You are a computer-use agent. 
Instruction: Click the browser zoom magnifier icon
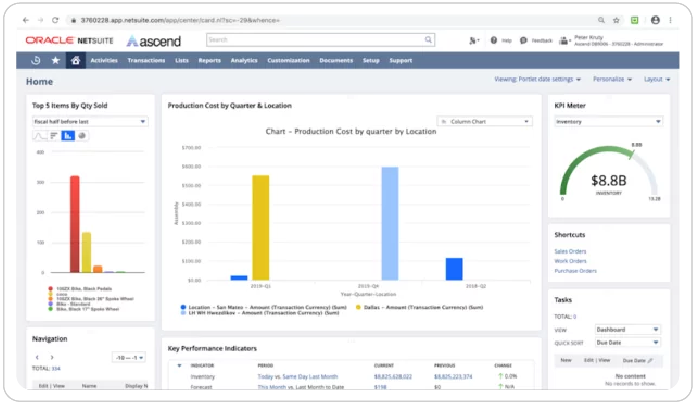pos(601,20)
